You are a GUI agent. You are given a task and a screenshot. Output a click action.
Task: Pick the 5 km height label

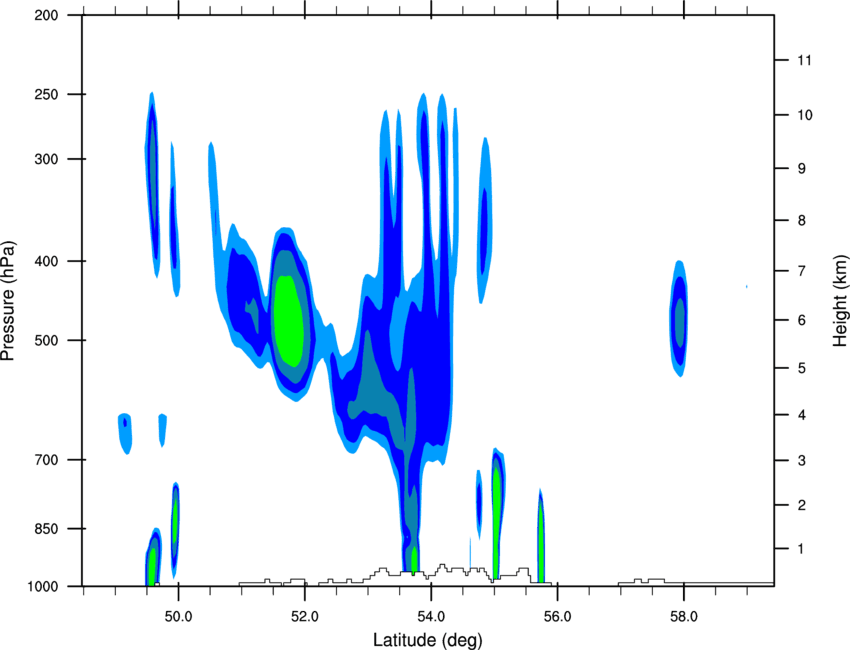[x=801, y=368]
